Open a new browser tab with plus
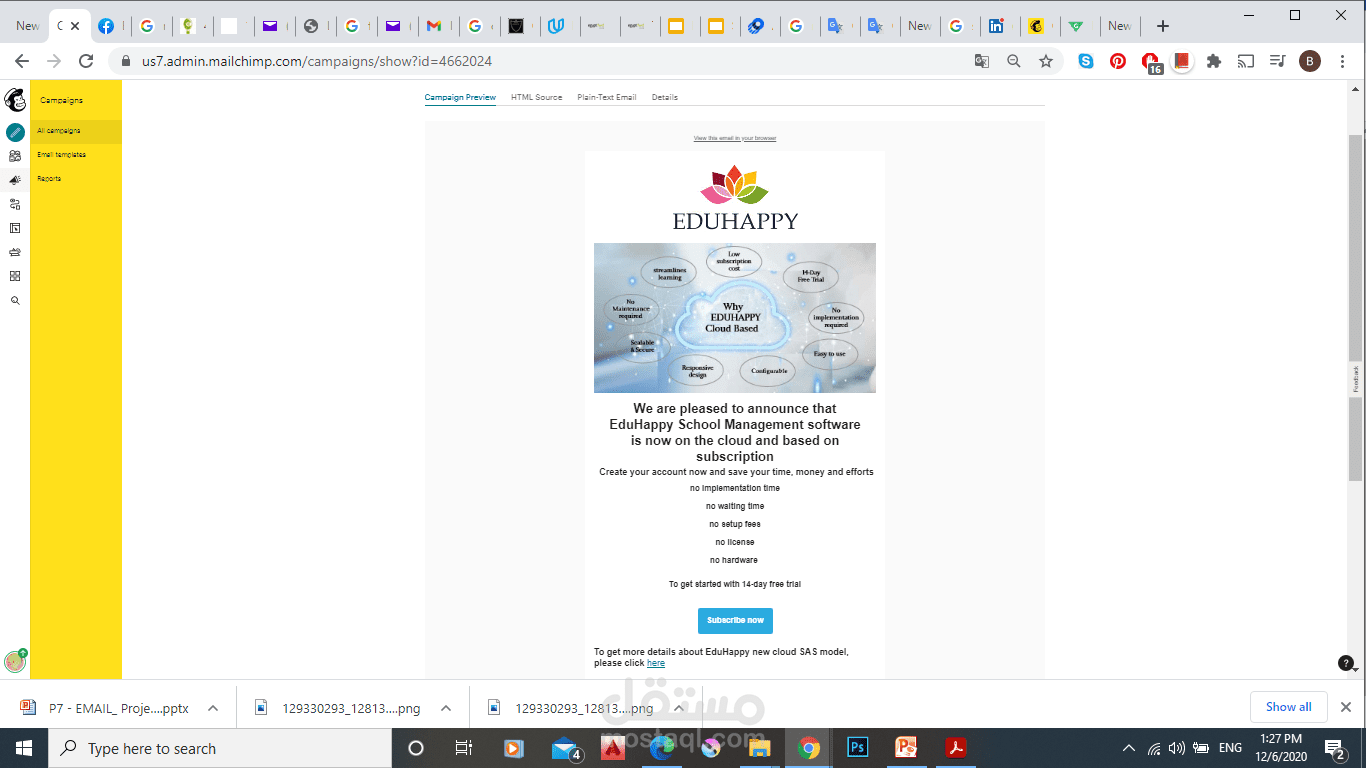 [x=1162, y=26]
